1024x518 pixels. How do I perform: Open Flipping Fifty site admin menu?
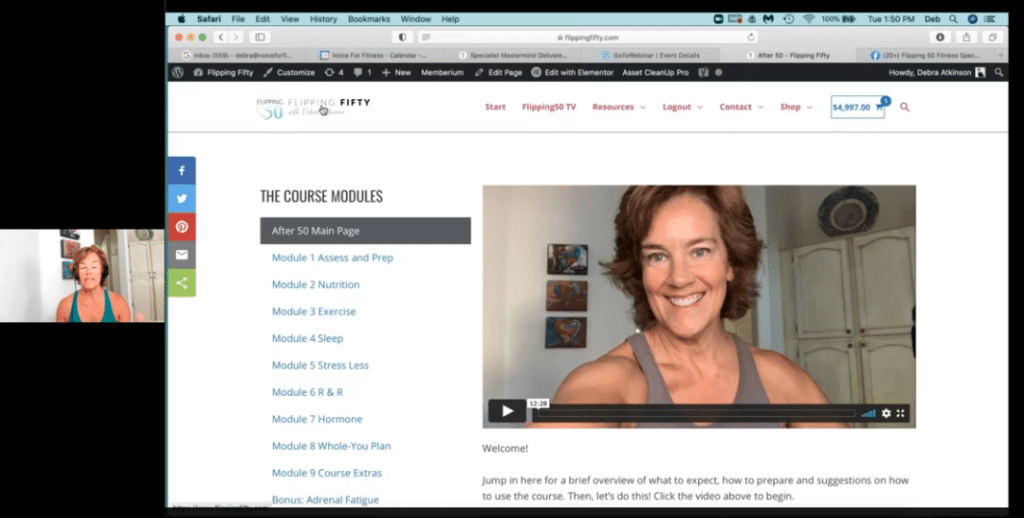(x=223, y=73)
